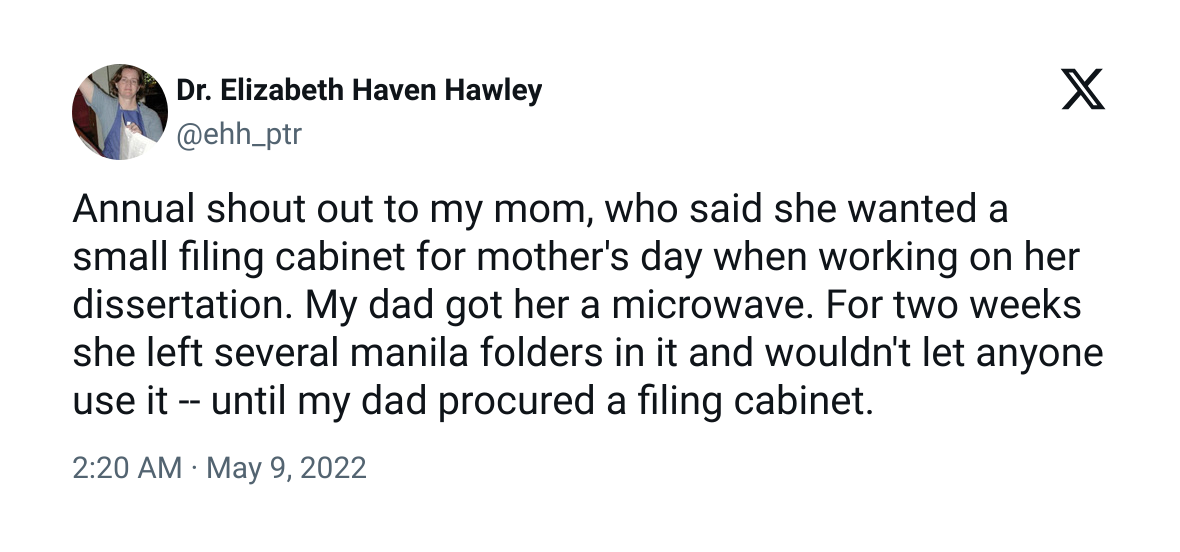Click the tweet's last line ending "filing cabinet."
1180x552 pixels.
(x=473, y=402)
